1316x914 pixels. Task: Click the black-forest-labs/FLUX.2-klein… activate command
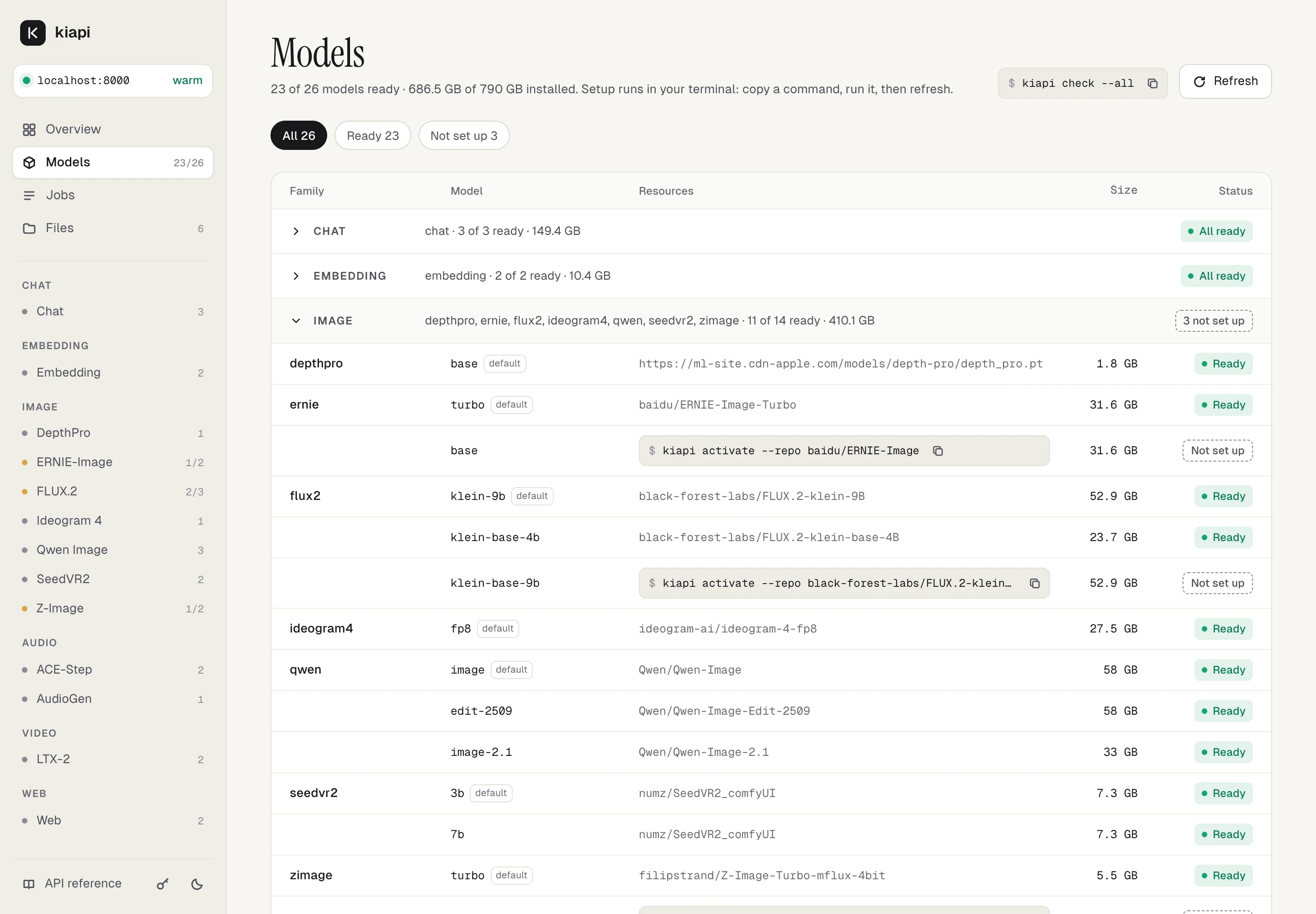pyautogui.click(x=844, y=584)
